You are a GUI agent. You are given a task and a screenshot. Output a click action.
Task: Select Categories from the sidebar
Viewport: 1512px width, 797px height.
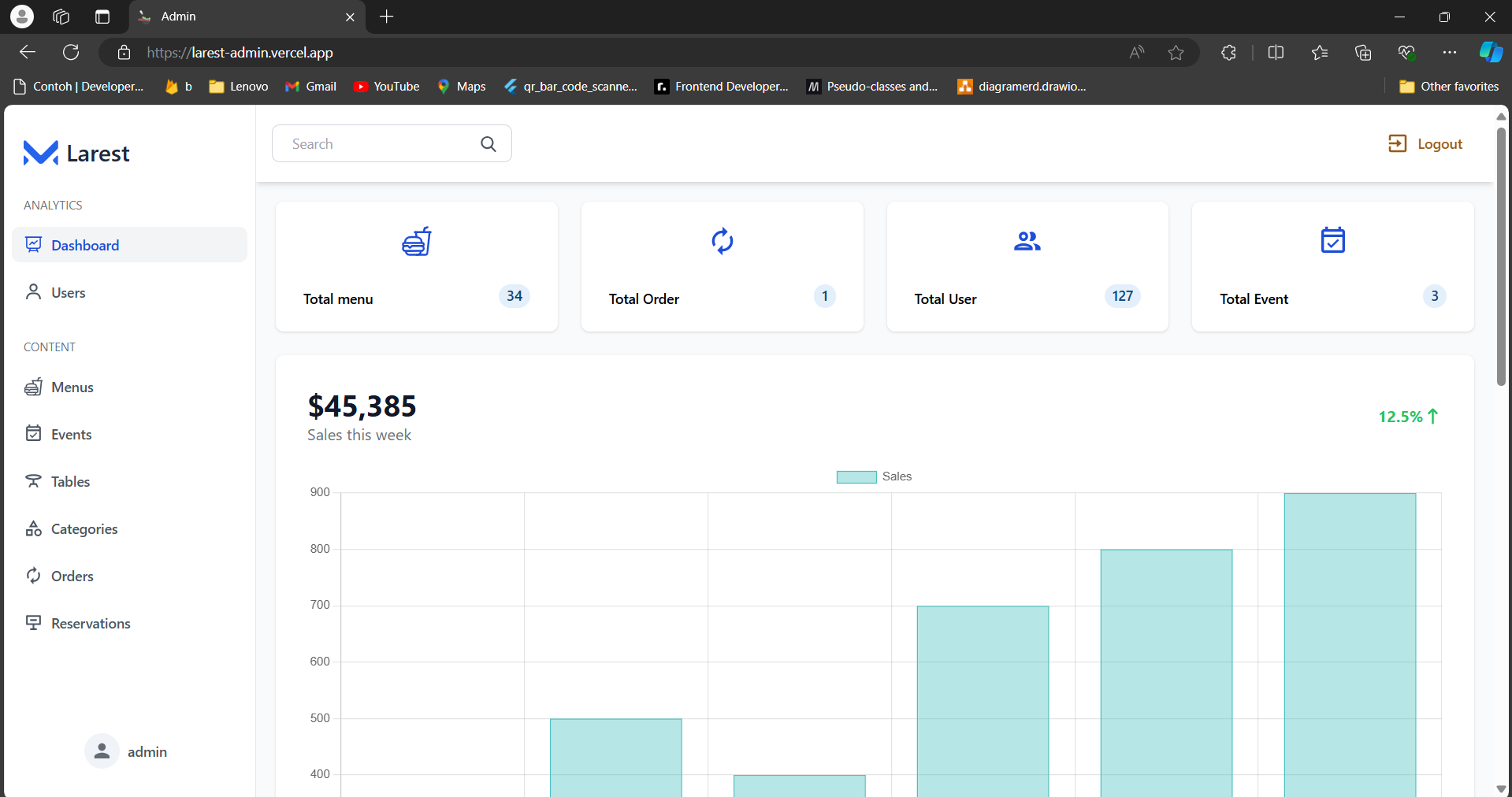pyautogui.click(x=84, y=529)
